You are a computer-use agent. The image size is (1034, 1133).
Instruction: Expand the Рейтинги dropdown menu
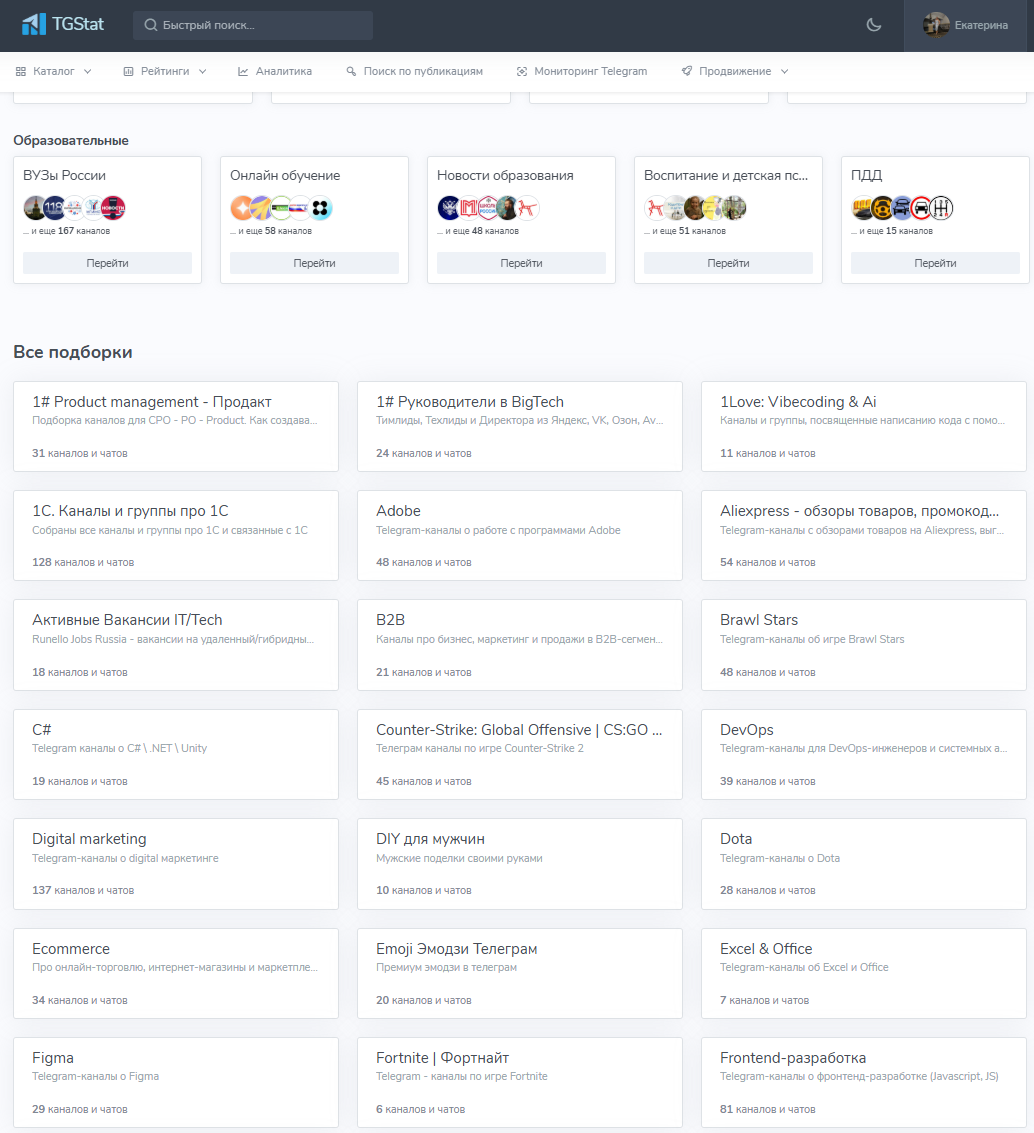click(x=165, y=71)
